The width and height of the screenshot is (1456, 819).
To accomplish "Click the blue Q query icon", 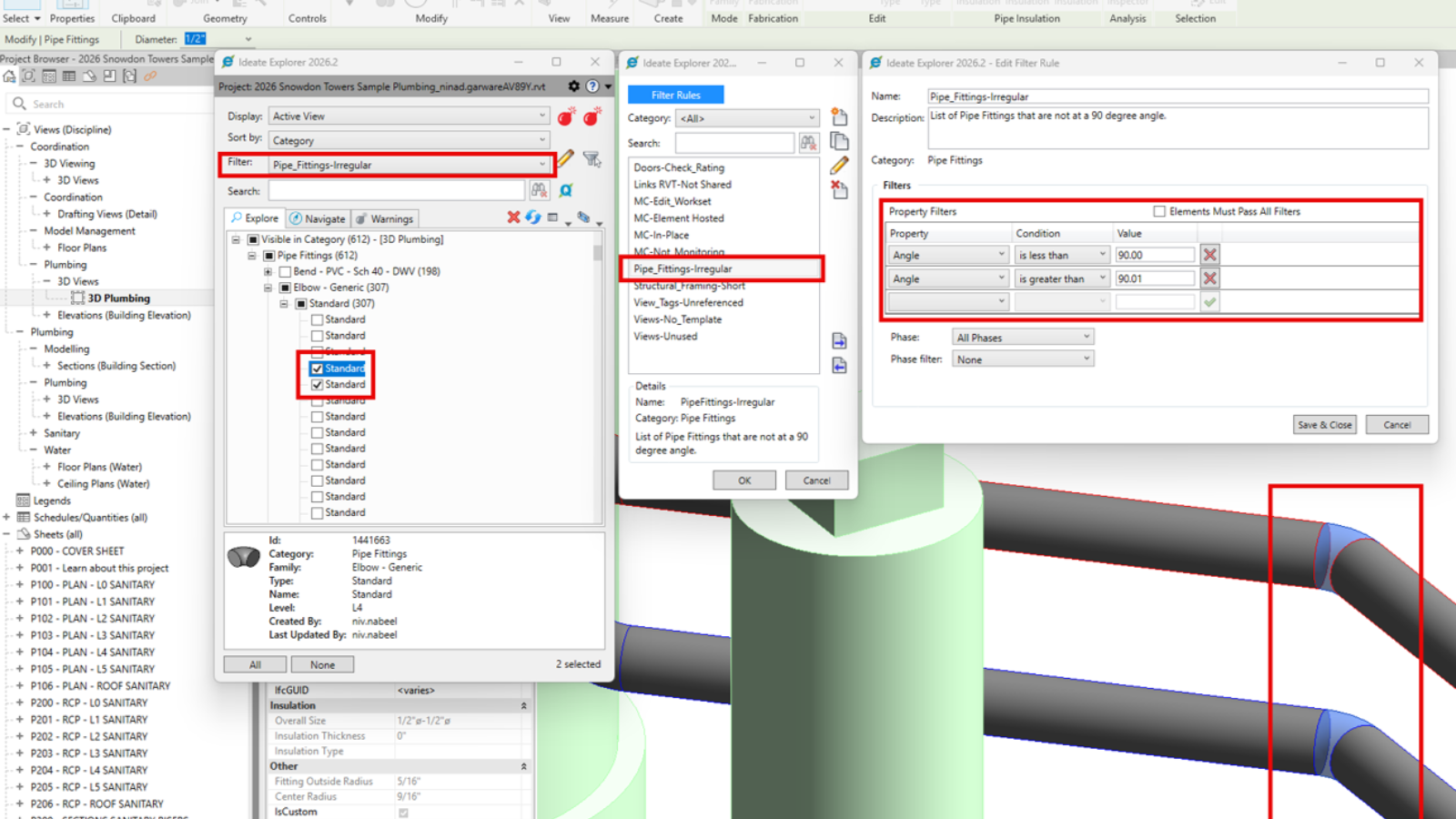I will click(x=566, y=190).
